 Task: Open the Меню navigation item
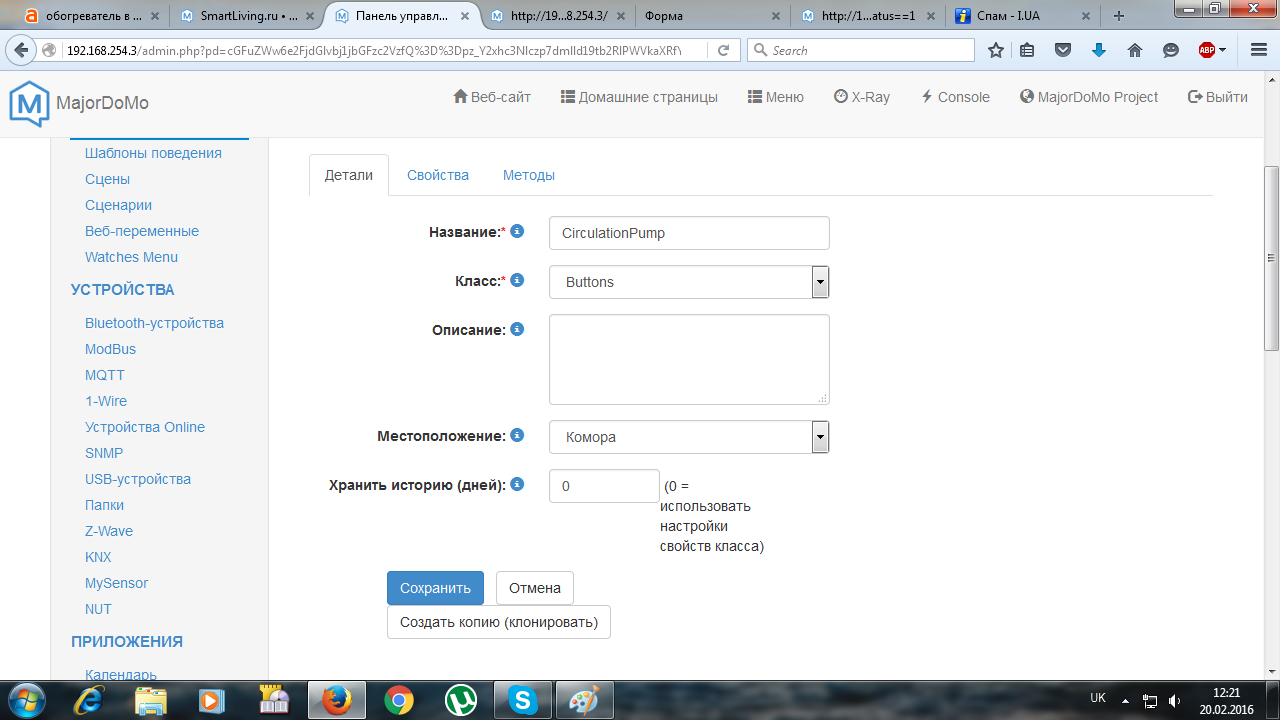(775, 97)
